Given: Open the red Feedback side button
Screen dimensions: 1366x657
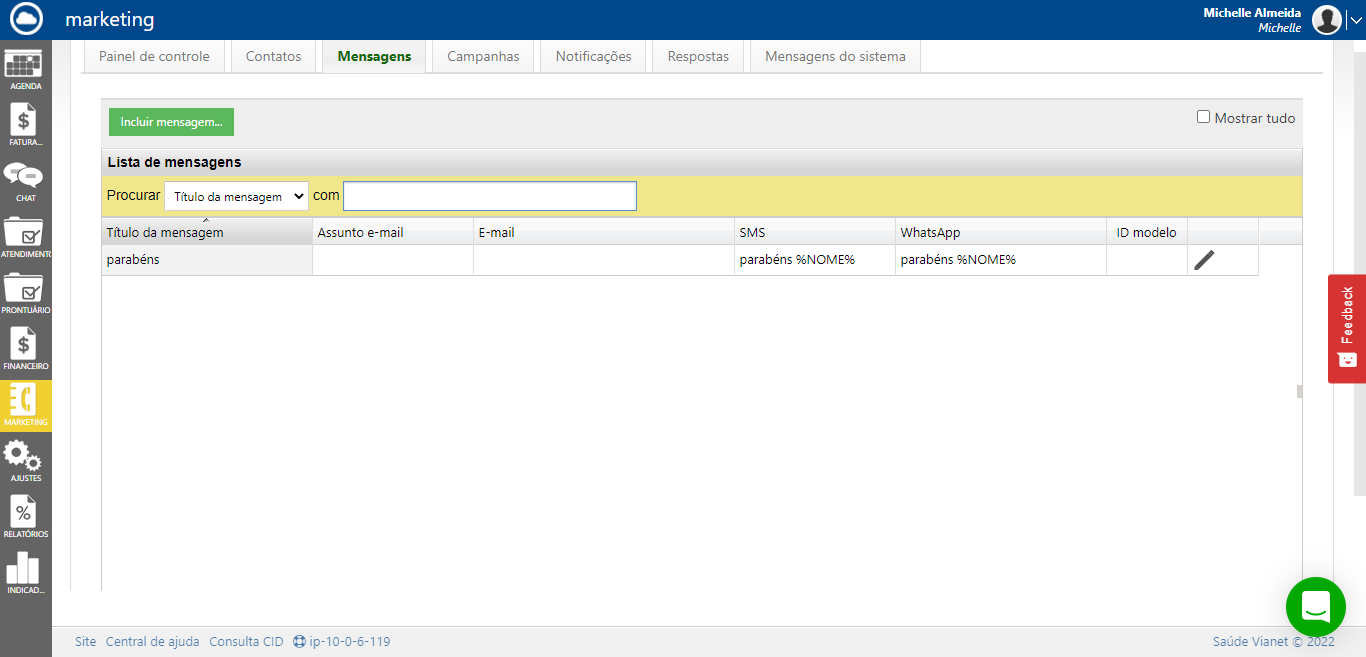Looking at the screenshot, I should point(1347,328).
